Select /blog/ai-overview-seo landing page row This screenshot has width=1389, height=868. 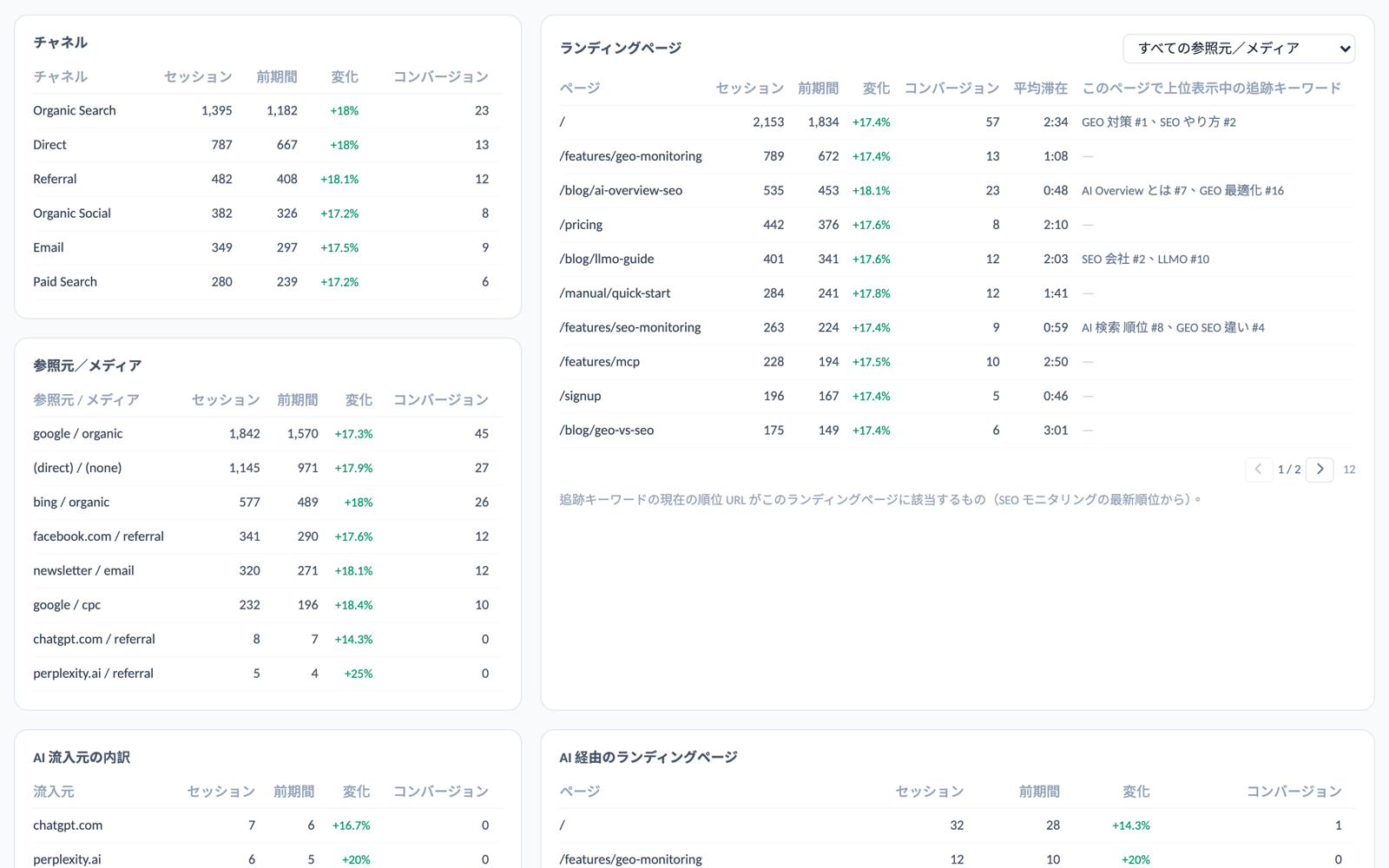click(957, 191)
